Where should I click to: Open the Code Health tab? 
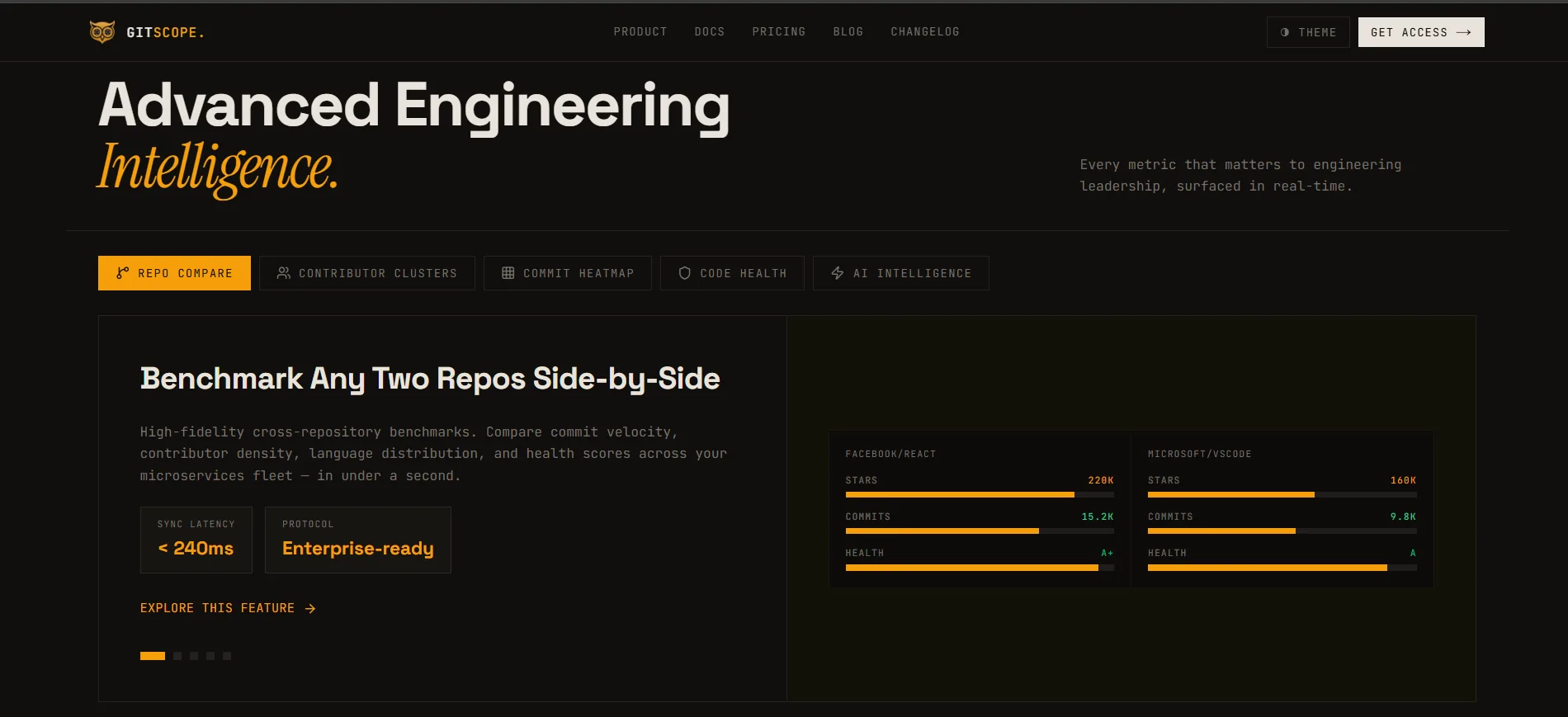coord(732,273)
